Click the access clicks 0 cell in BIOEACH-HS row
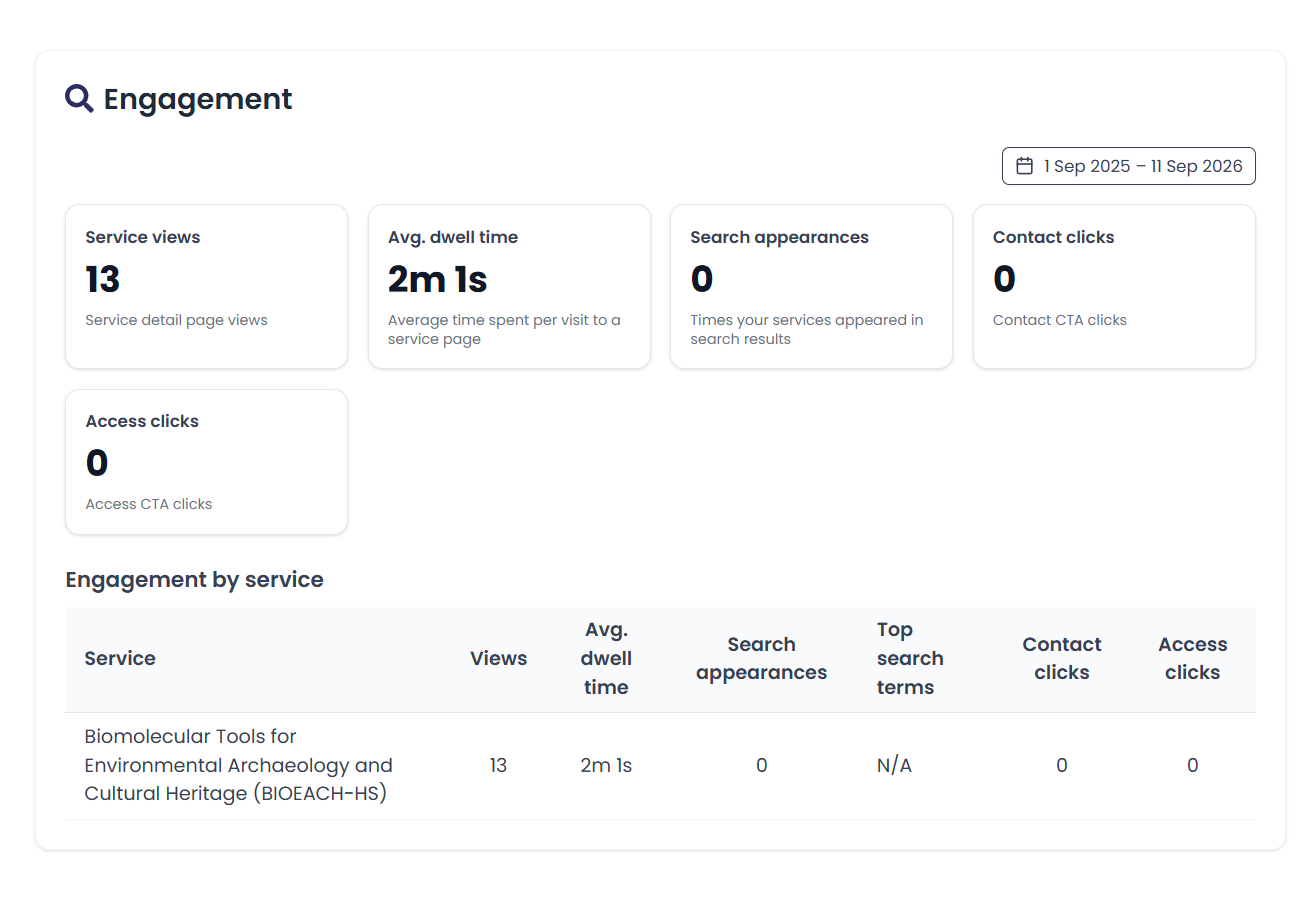This screenshot has height=920, width=1308. (x=1193, y=765)
